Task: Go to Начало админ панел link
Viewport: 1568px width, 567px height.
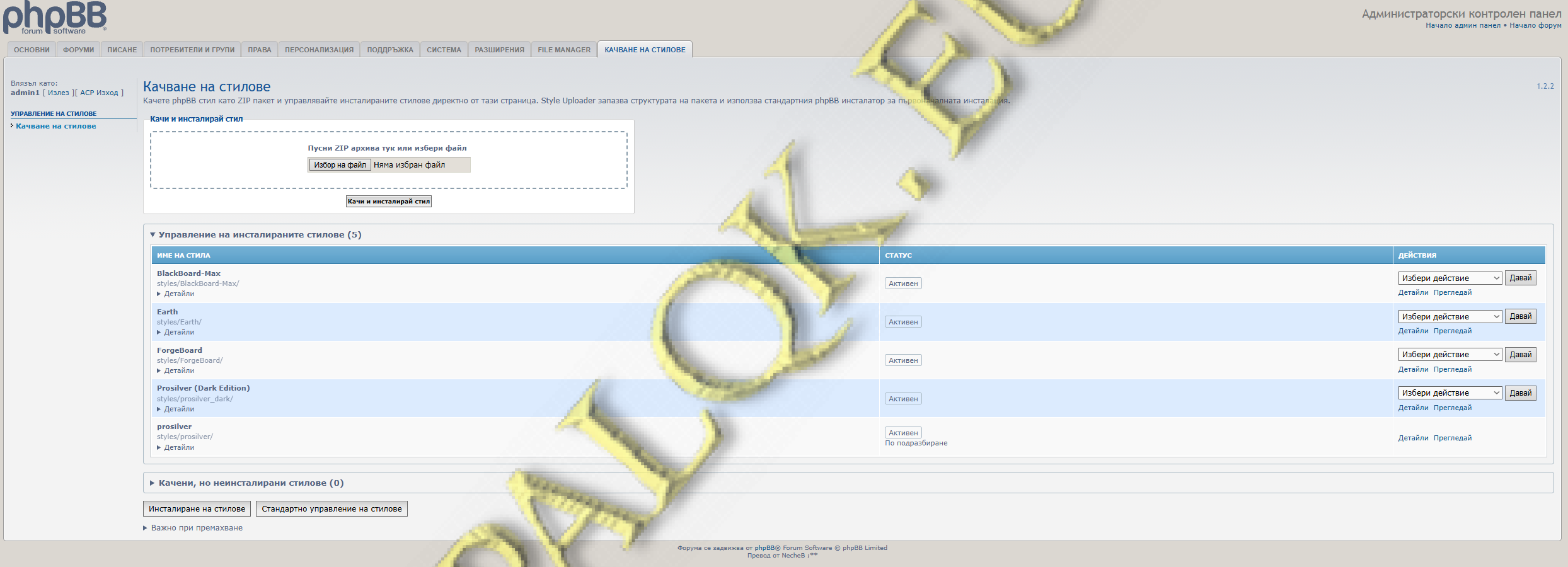Action: coord(1463,25)
